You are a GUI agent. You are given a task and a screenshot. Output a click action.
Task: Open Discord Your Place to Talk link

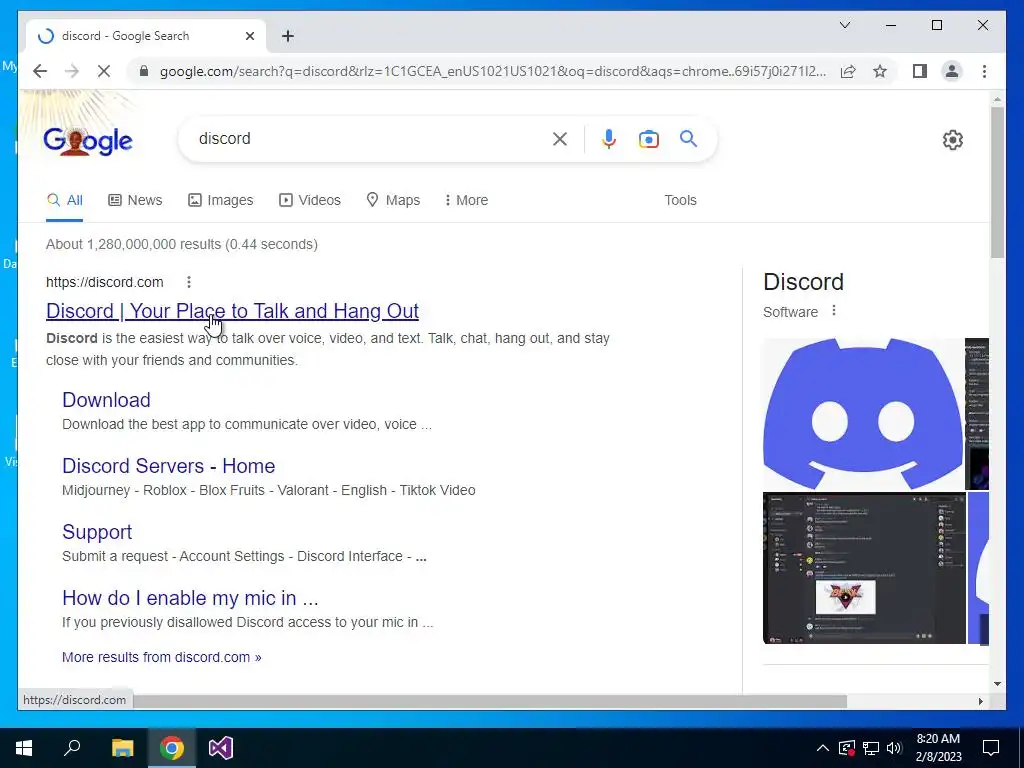(232, 311)
